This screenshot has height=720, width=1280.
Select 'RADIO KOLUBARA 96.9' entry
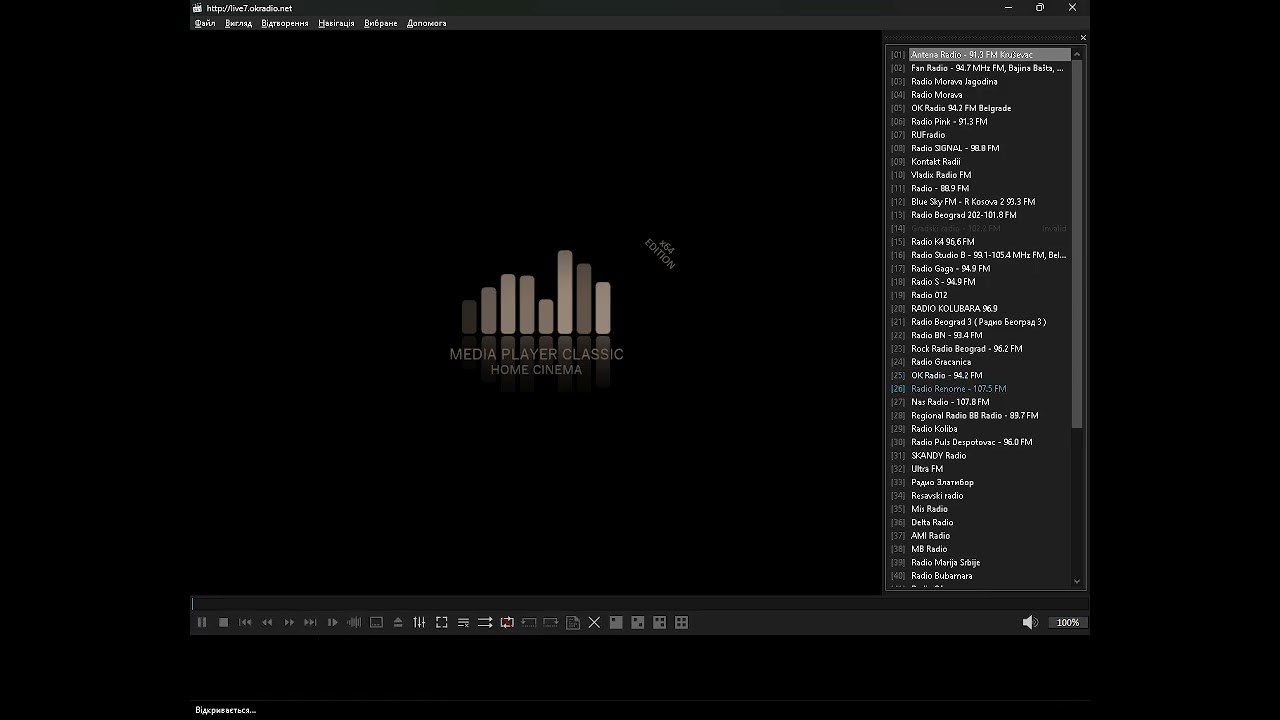pos(979,308)
